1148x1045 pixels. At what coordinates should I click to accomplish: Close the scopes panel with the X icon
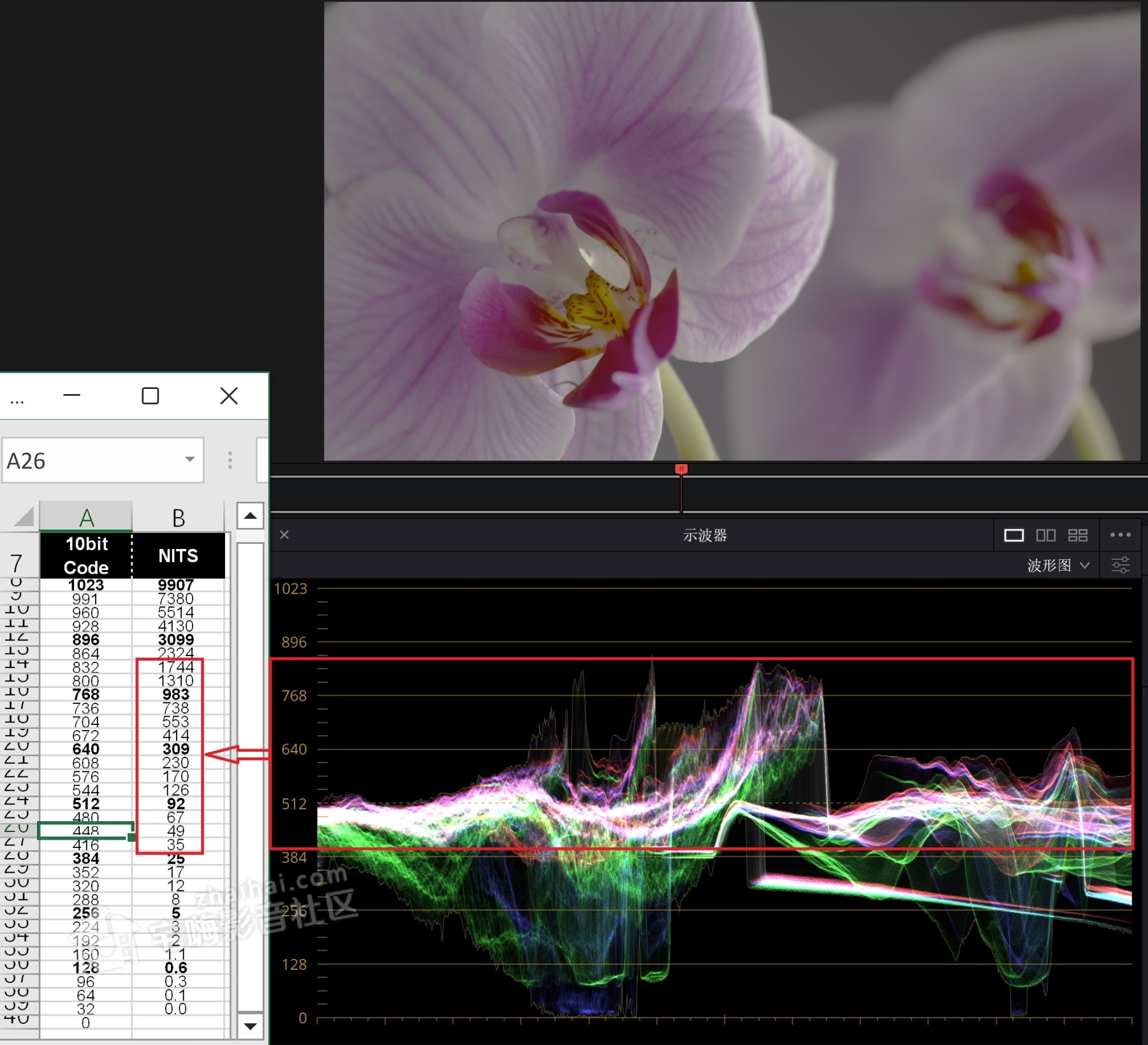pyautogui.click(x=284, y=535)
